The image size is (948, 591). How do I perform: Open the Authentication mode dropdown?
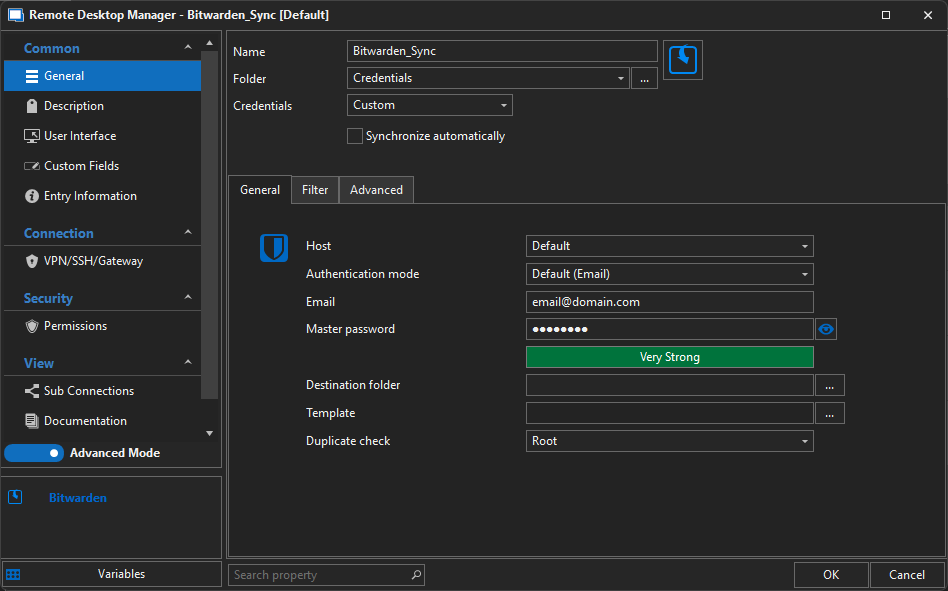[669, 274]
